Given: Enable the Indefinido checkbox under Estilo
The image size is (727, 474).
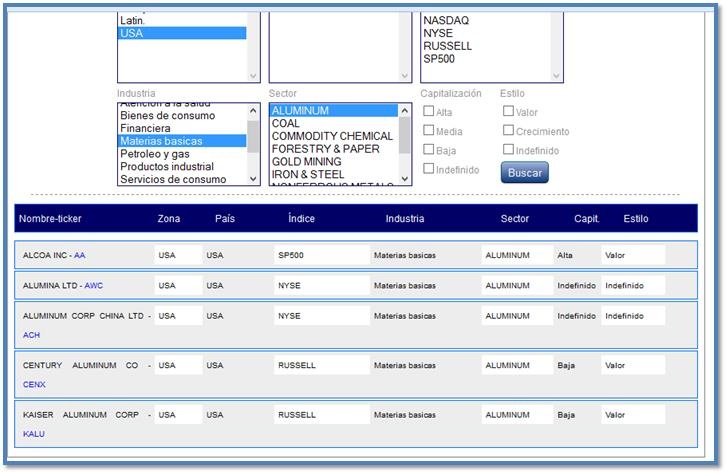Looking at the screenshot, I should pos(509,149).
